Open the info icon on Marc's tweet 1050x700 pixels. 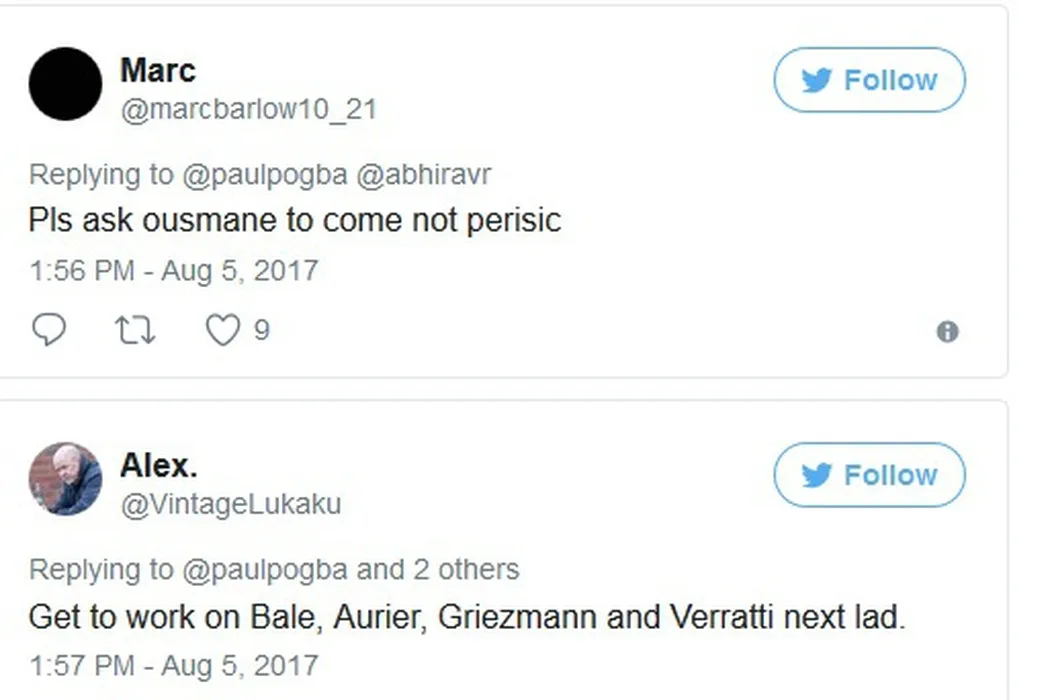(947, 332)
